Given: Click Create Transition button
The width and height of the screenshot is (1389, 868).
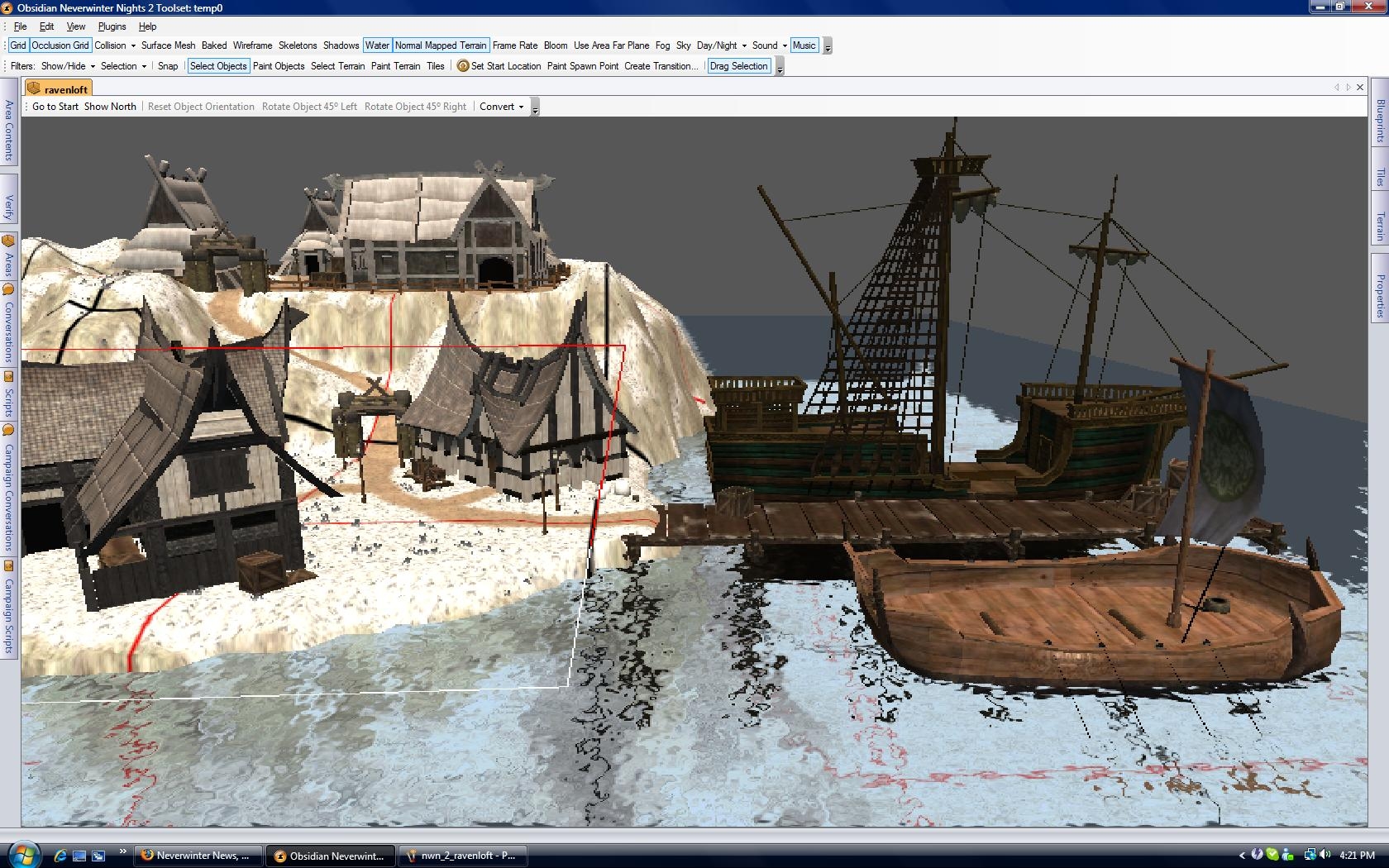Looking at the screenshot, I should click(x=661, y=66).
